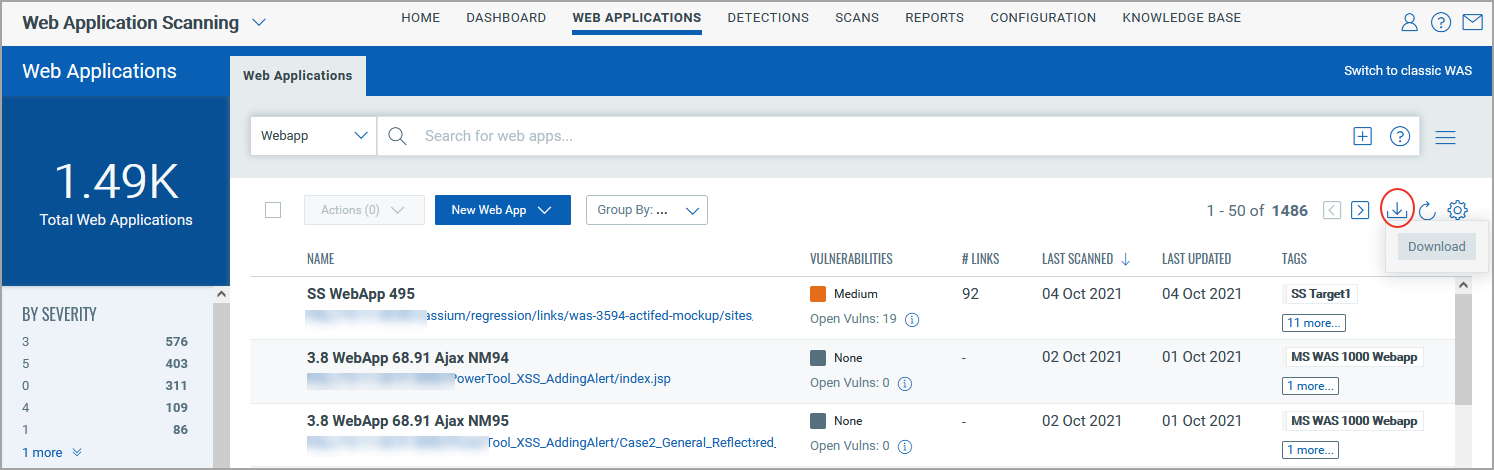Expand the Web Application Scanning module picker
The height and width of the screenshot is (470, 1494).
coord(259,22)
